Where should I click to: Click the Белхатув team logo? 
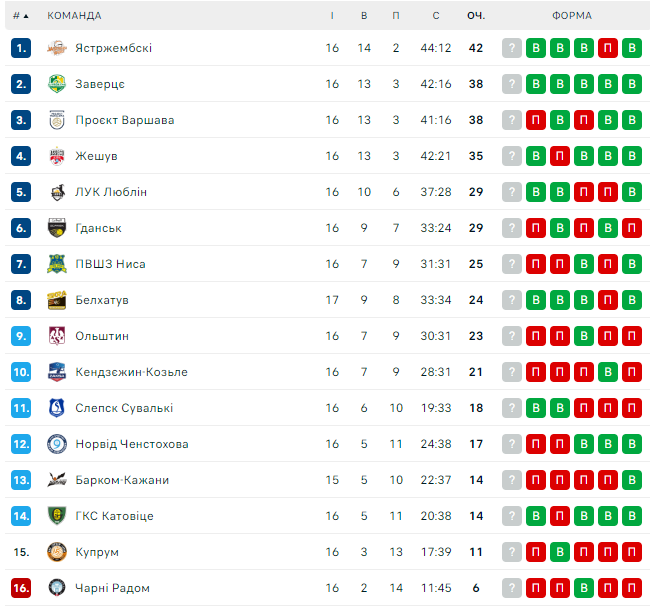coord(57,300)
